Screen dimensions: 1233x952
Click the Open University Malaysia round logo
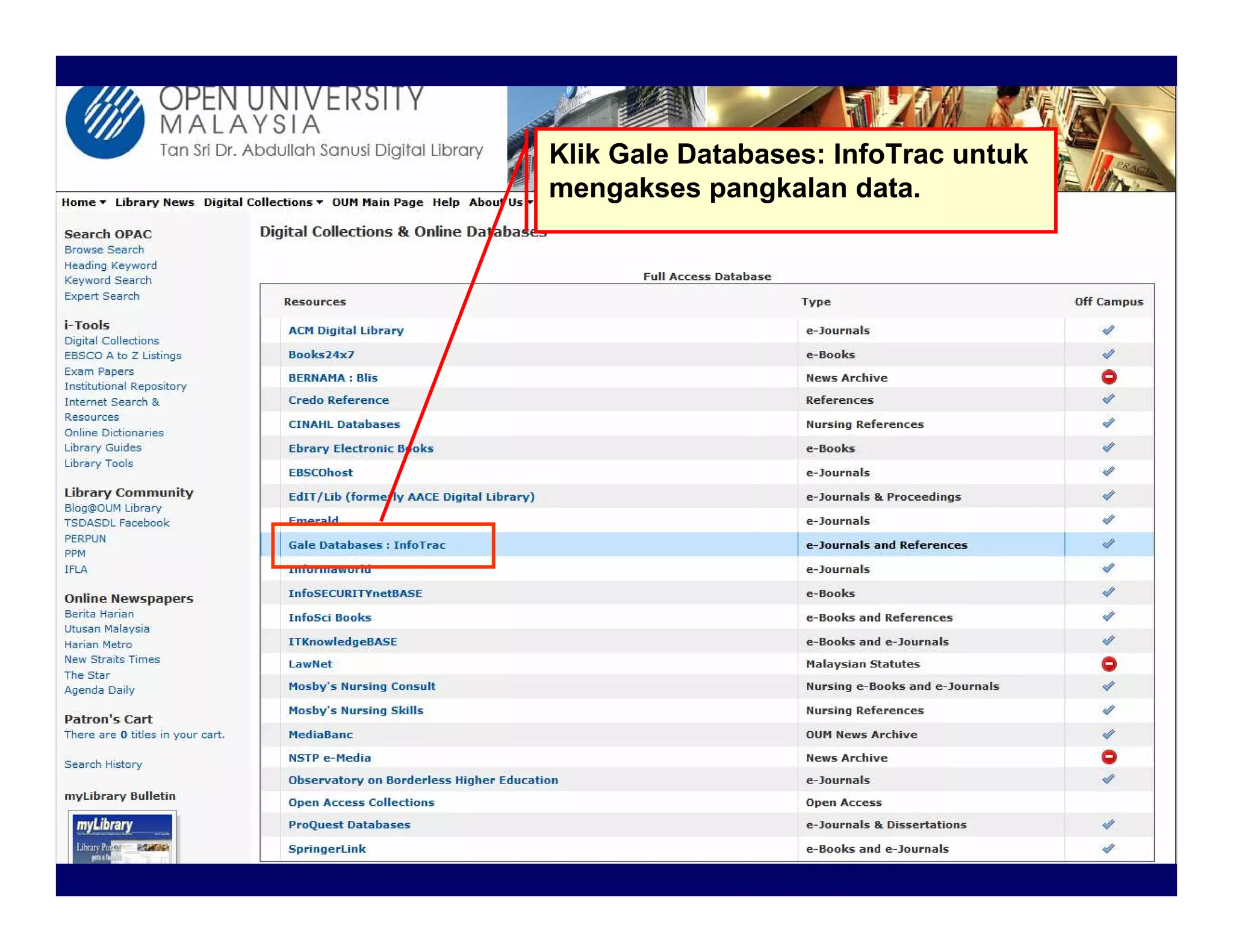105,122
